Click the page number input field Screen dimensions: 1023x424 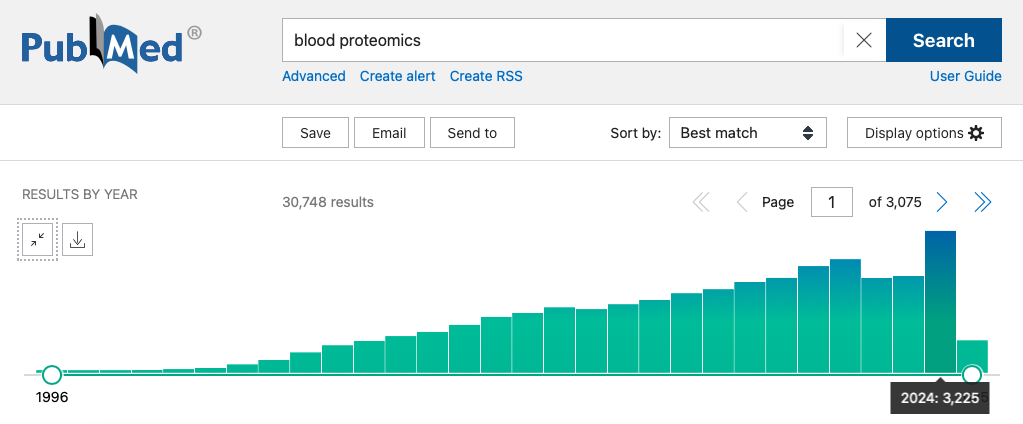tap(831, 202)
